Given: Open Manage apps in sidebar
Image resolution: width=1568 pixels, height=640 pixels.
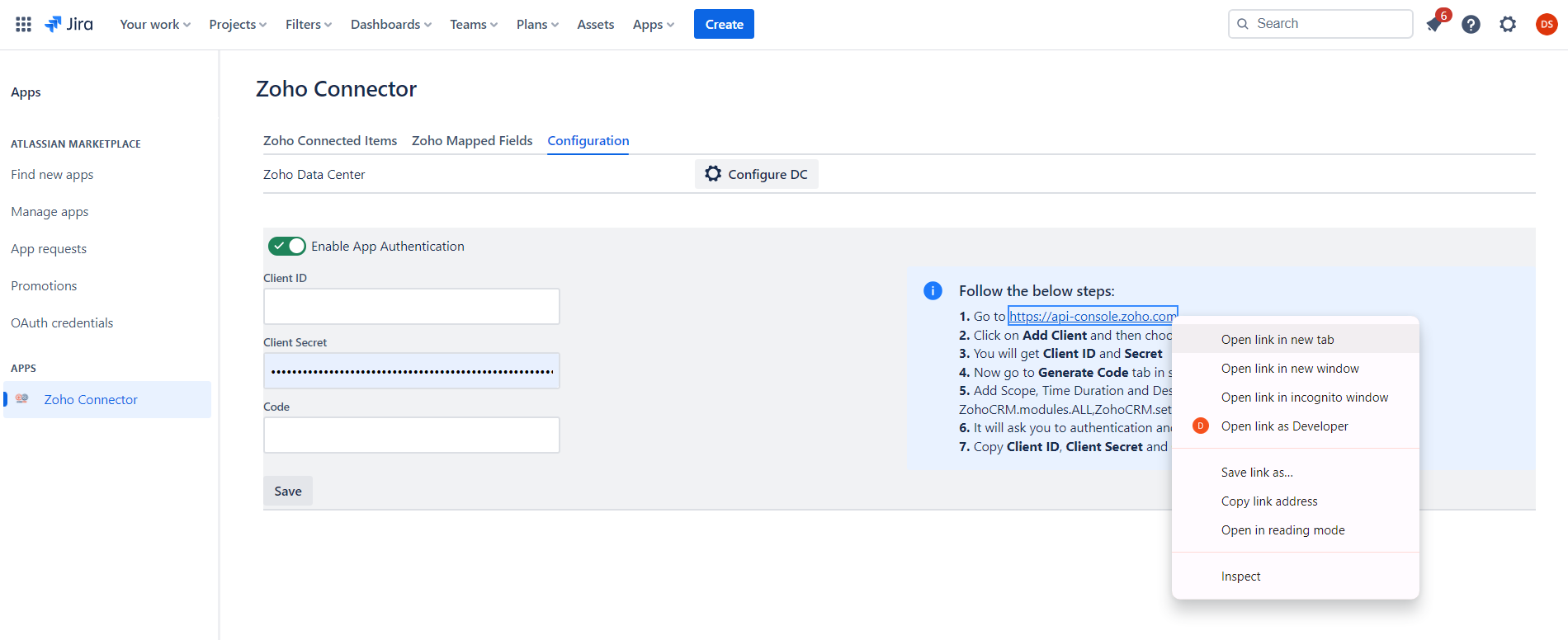Looking at the screenshot, I should pos(50,211).
